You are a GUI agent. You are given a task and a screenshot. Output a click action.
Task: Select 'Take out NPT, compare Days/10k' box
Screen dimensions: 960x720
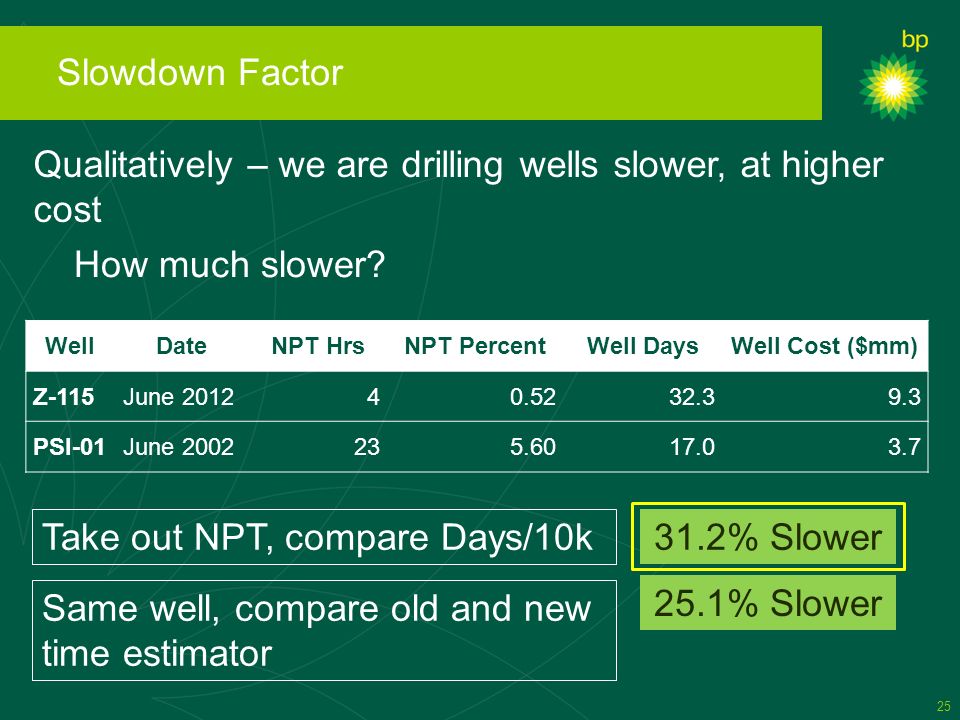click(324, 537)
